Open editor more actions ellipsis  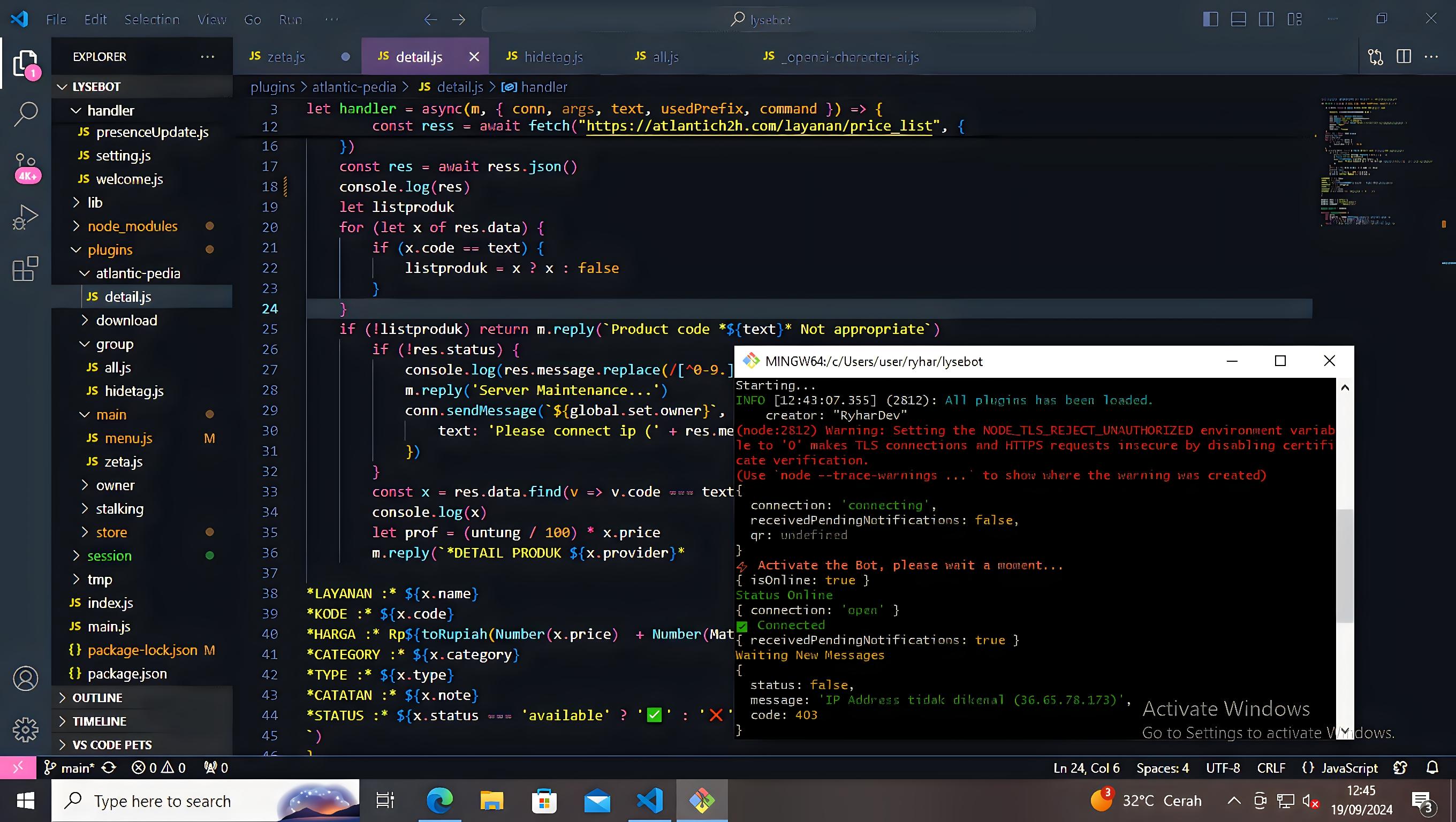click(1431, 57)
